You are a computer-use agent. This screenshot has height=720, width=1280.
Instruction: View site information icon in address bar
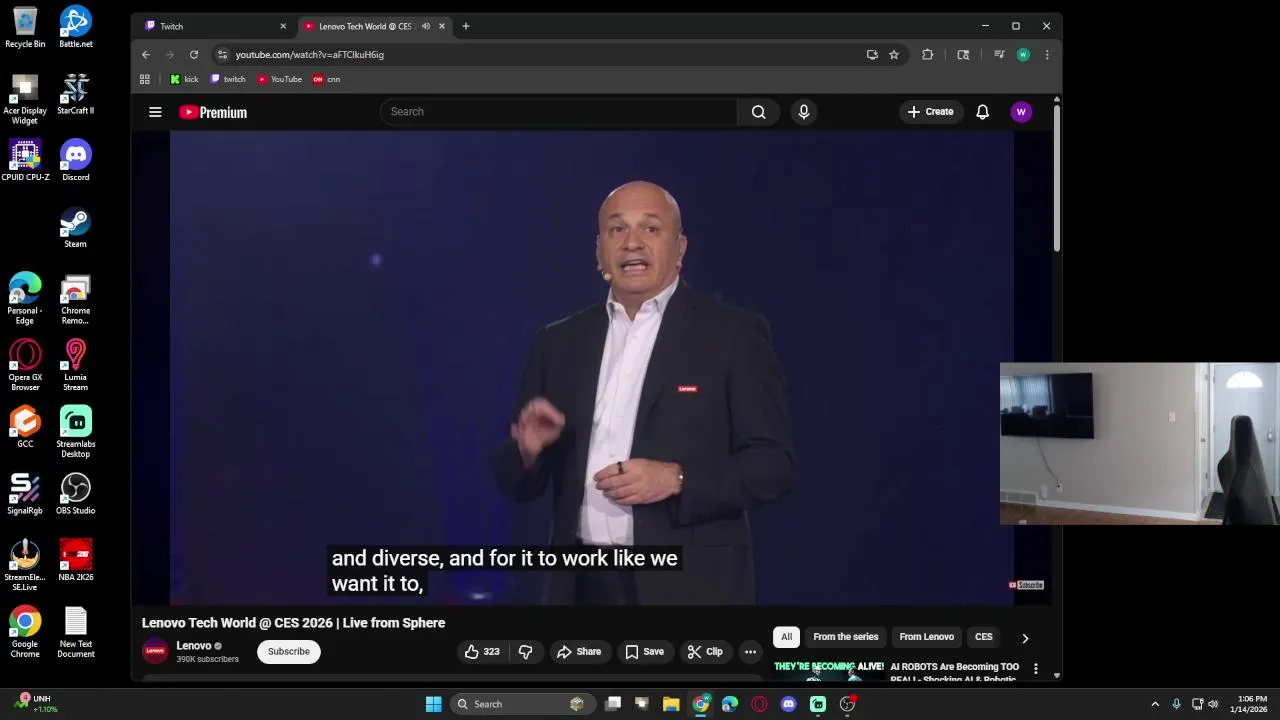pos(222,55)
